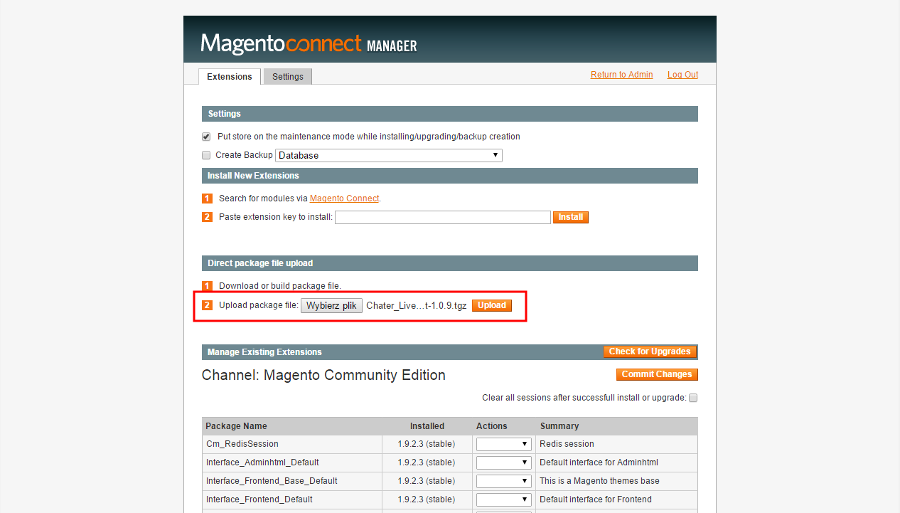Open the Actions dropdown for Interface_Frontend_Base_Default
900x513 pixels.
pyautogui.click(x=503, y=481)
